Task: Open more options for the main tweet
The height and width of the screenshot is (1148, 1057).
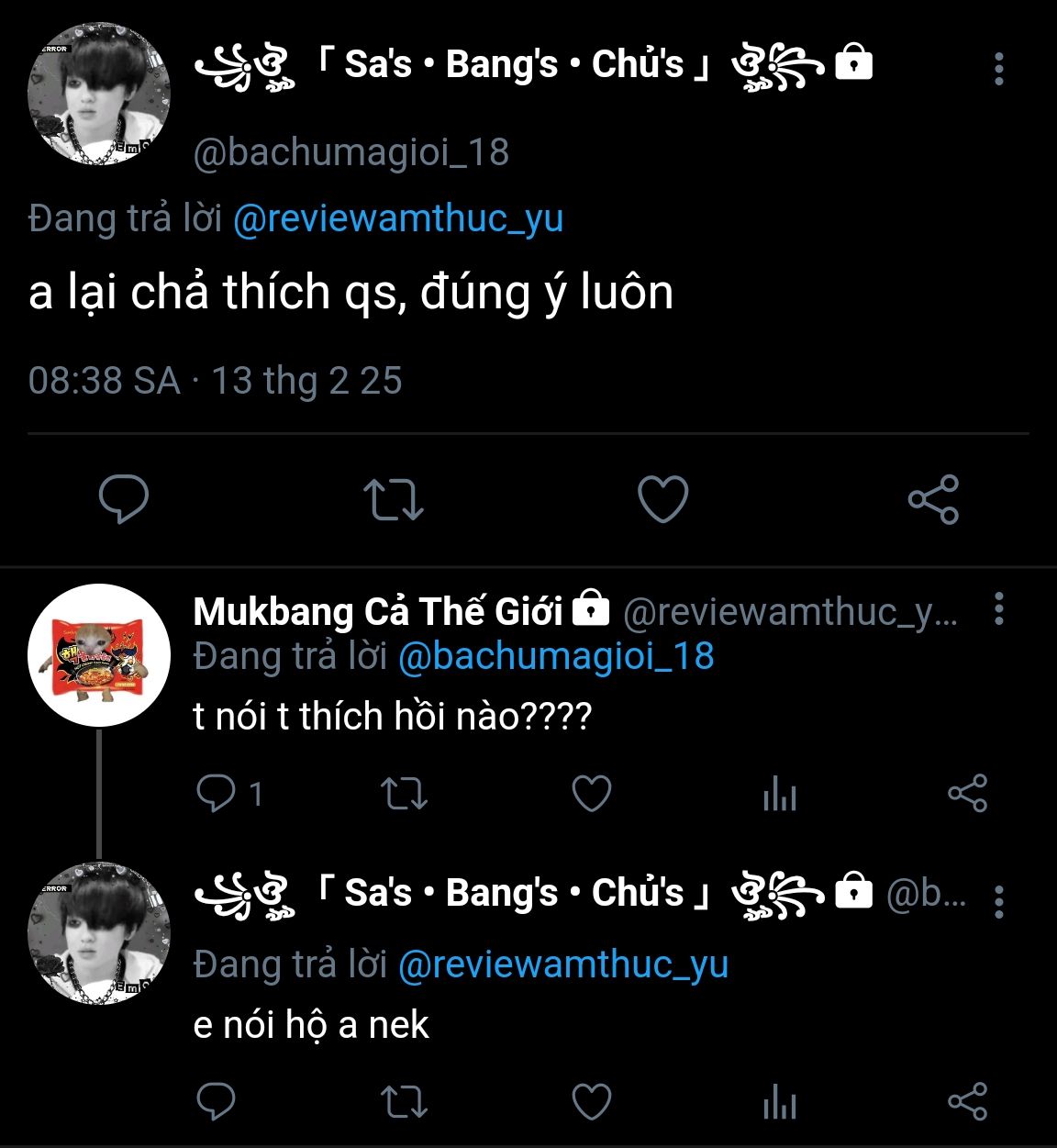Action: coord(999,69)
